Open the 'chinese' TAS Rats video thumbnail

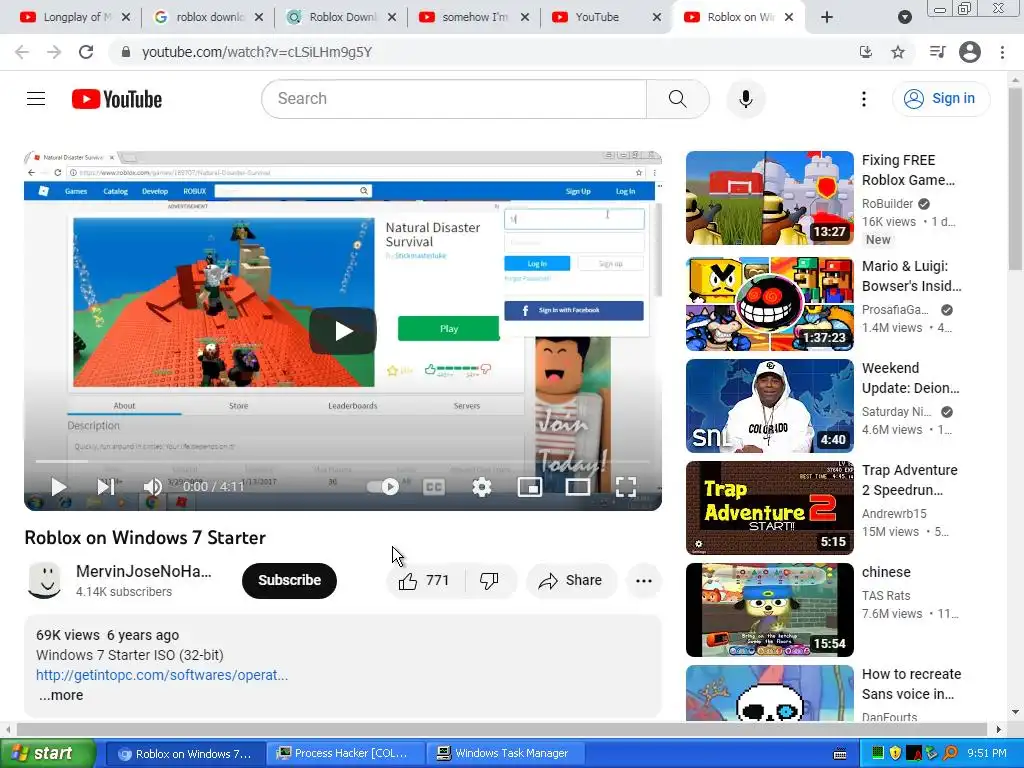[x=769, y=609]
